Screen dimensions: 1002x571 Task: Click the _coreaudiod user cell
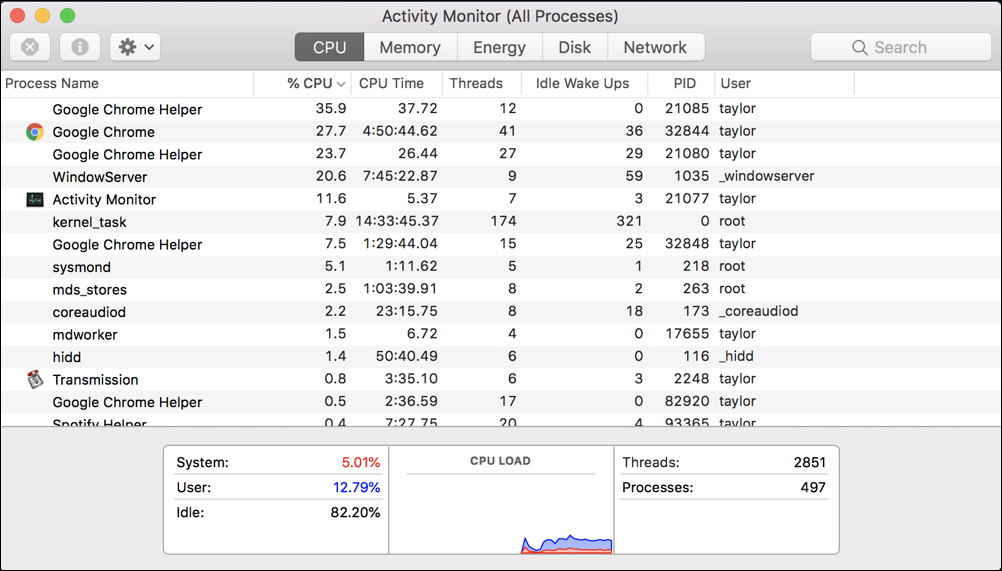[759, 311]
